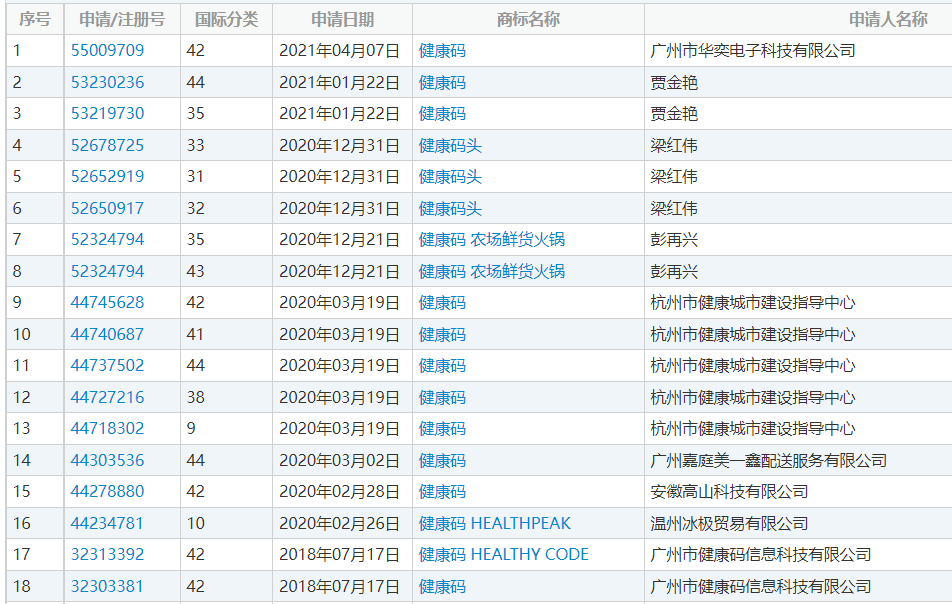The height and width of the screenshot is (604, 952).
Task: Open registration number 44303536
Action: (x=107, y=461)
